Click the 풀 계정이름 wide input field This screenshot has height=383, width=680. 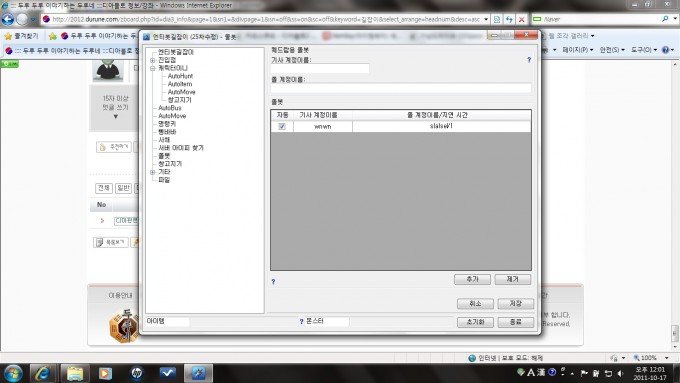tap(401, 88)
